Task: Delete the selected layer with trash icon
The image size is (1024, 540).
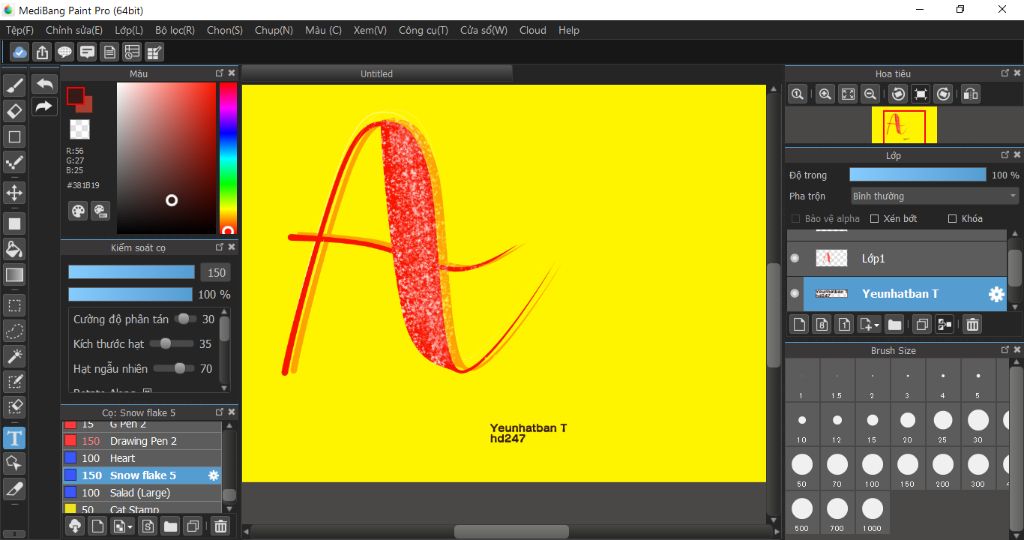Action: 972,324
